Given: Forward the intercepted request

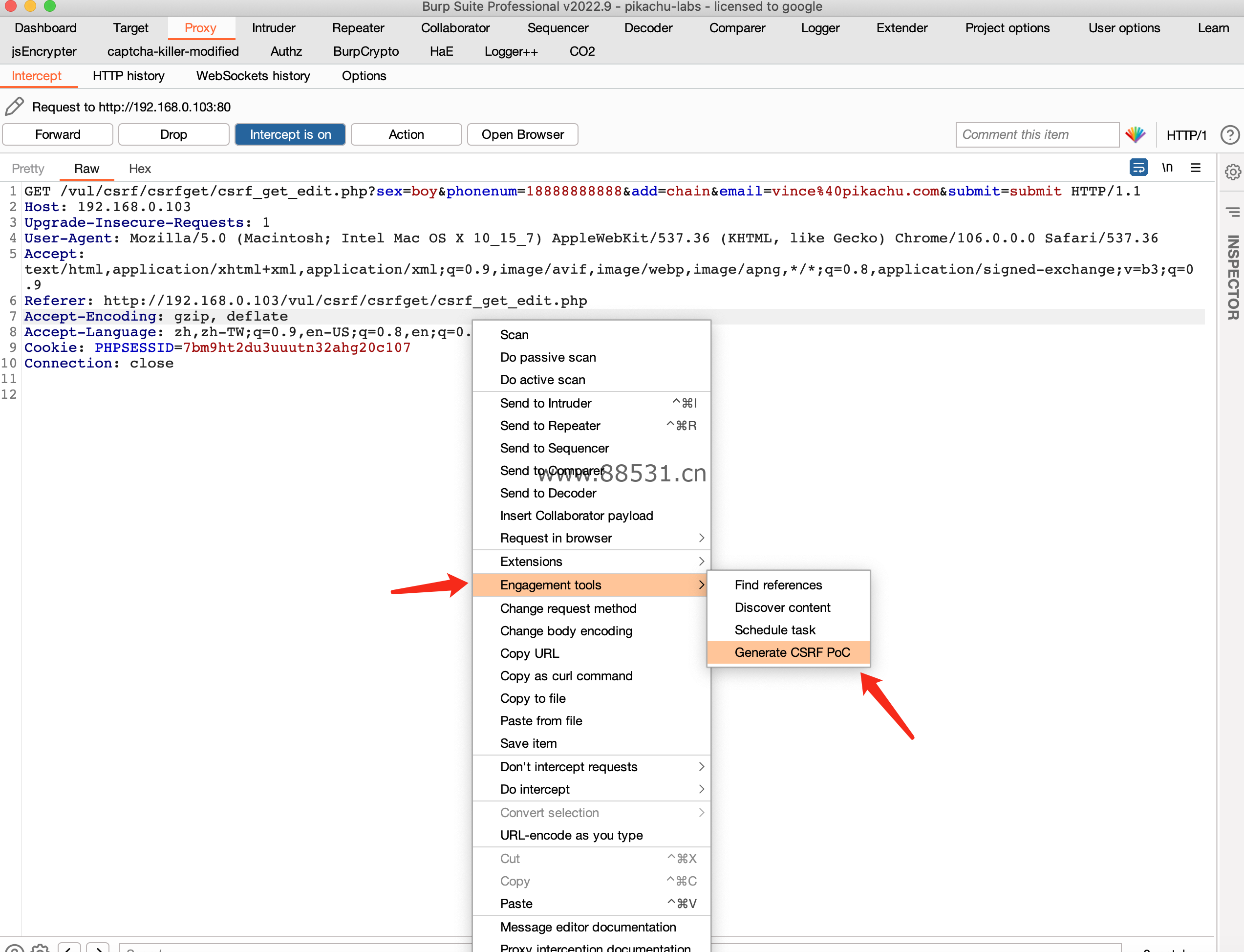Looking at the screenshot, I should 58,134.
